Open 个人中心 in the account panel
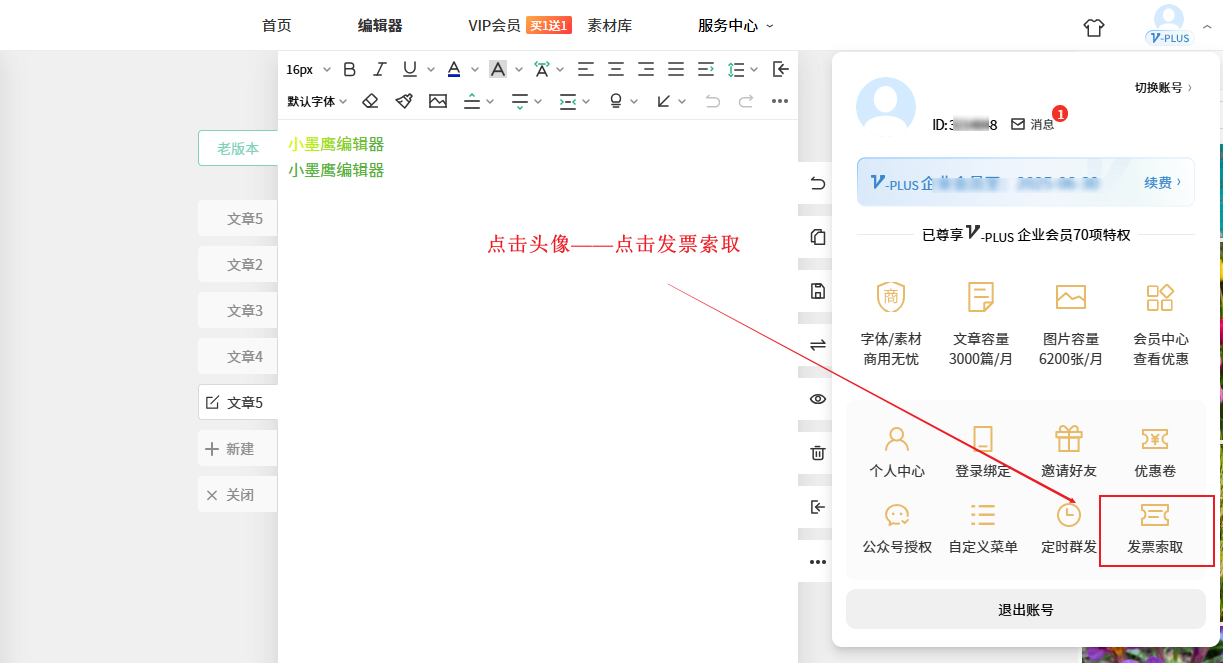Screen dimensions: 1223x663 [x=897, y=452]
